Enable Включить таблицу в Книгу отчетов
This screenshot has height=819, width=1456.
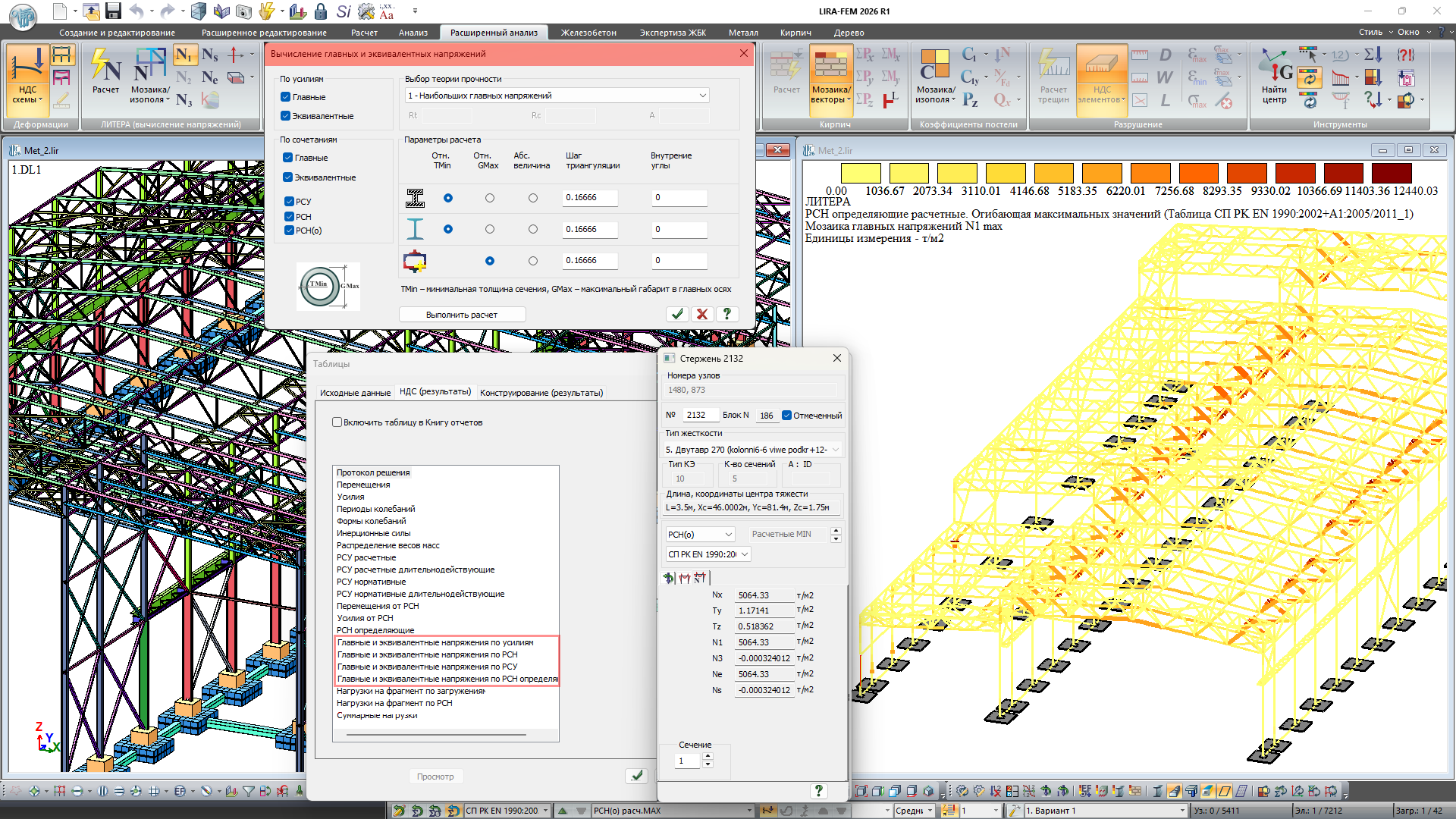pos(337,422)
